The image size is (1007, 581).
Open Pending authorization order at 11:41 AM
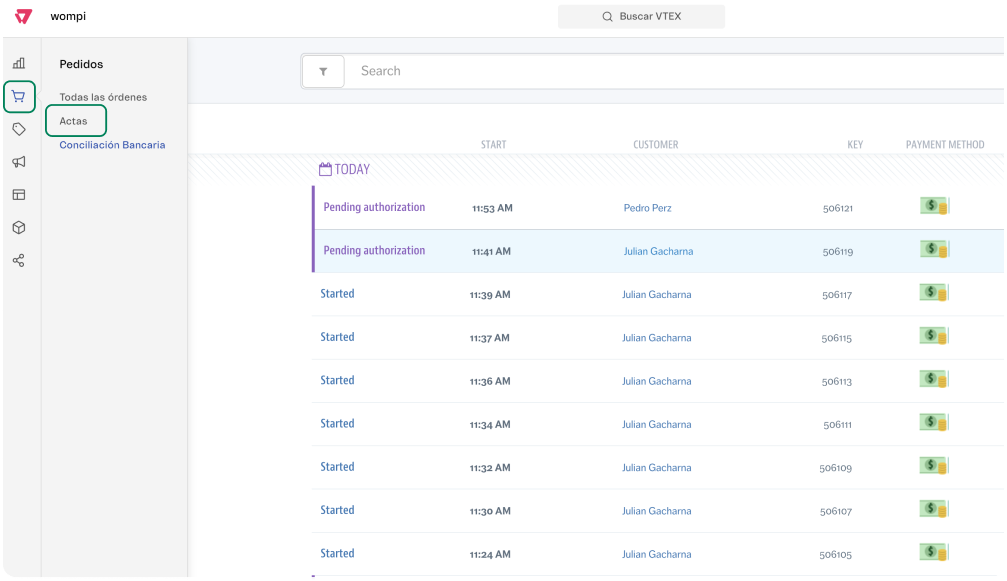pyautogui.click(x=374, y=251)
